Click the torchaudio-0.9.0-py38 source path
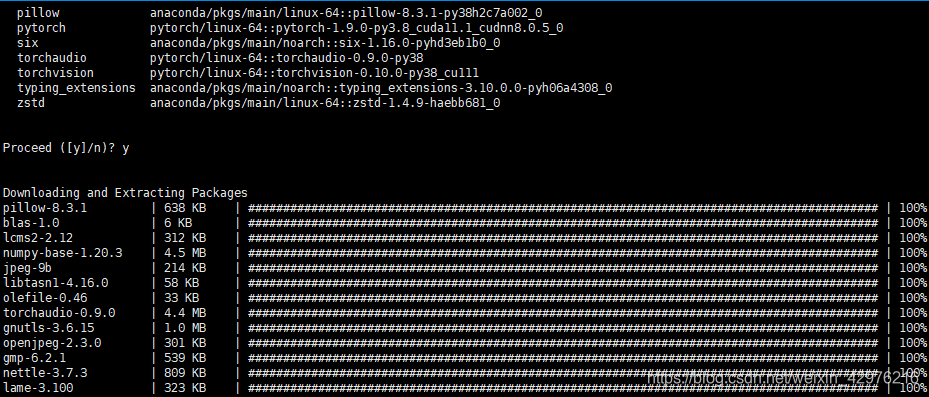This screenshot has width=929, height=397. 287,57
